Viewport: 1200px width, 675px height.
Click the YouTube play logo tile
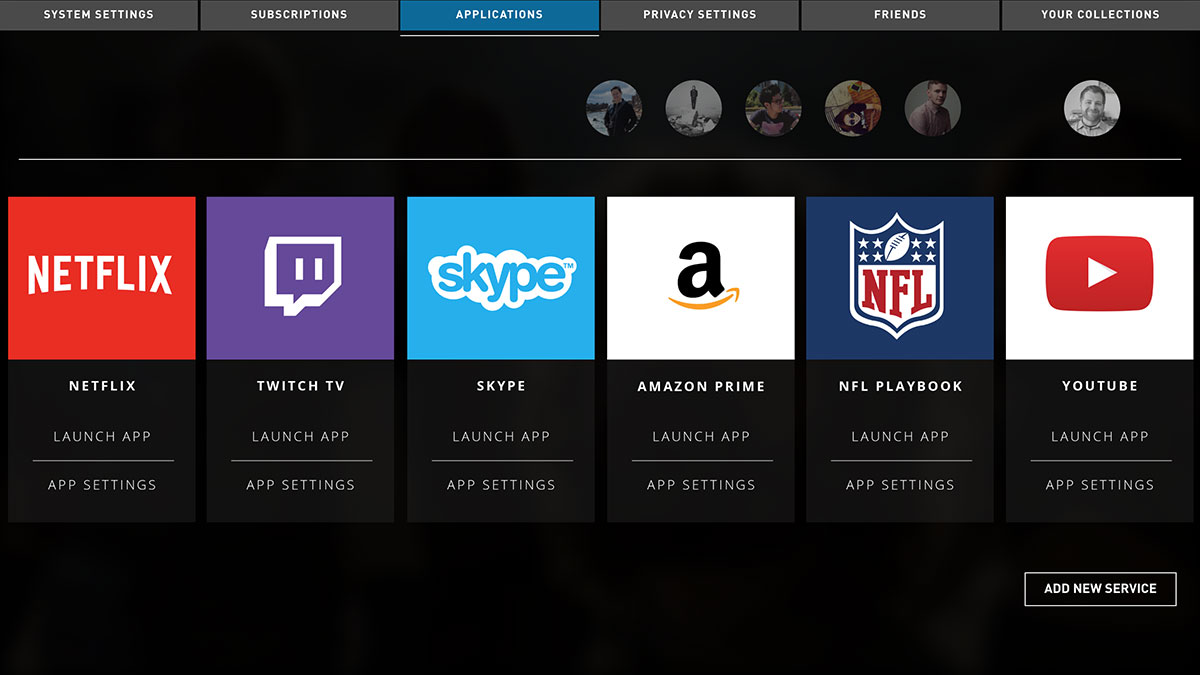point(1100,278)
